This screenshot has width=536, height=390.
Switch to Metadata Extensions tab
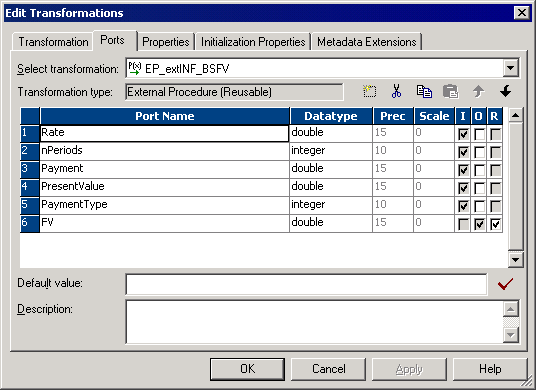click(x=366, y=42)
